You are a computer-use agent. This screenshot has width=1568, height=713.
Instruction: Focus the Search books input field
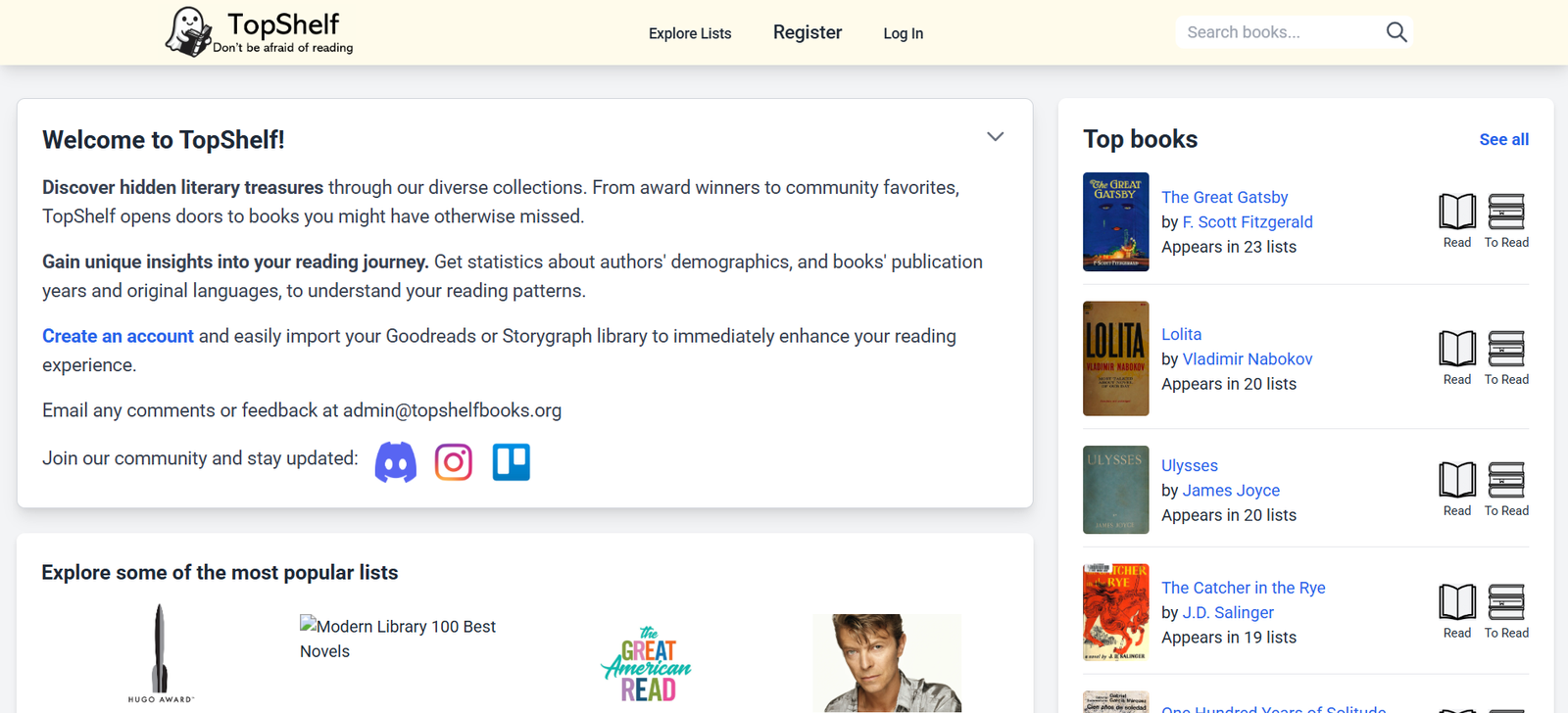coord(1274,32)
